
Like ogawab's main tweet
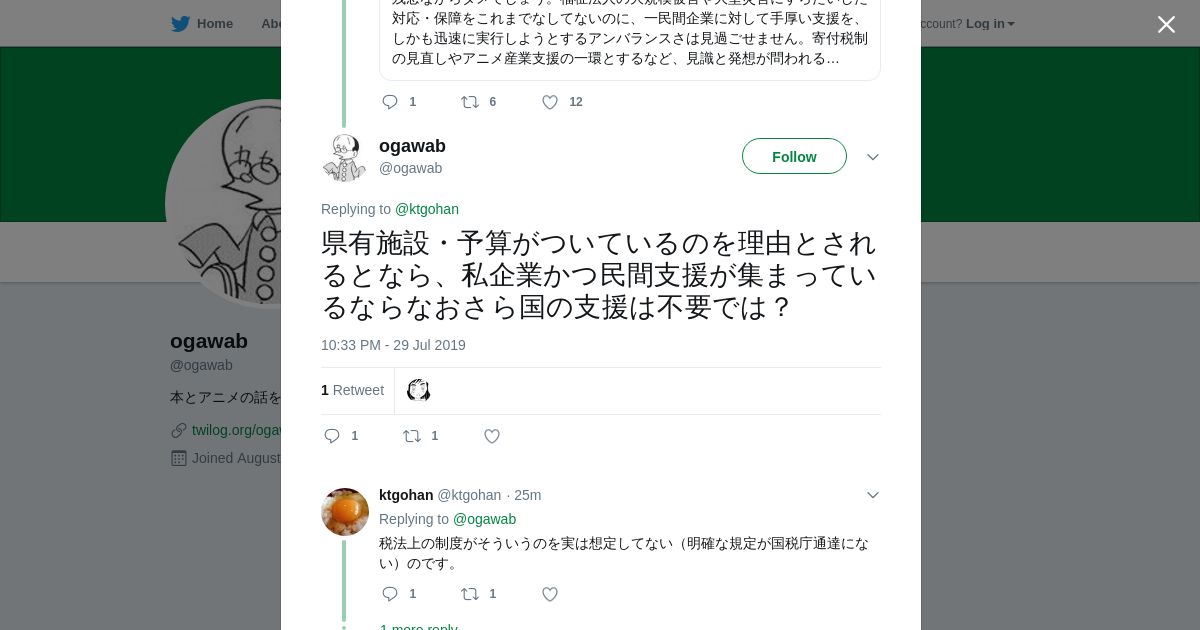[x=492, y=436]
